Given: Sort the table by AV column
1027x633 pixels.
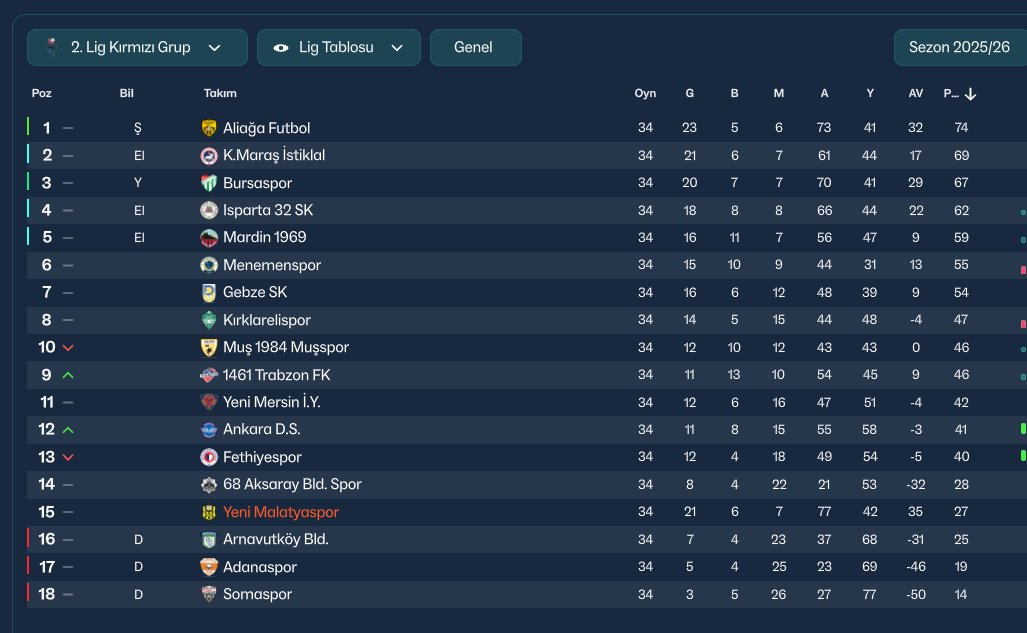Looking at the screenshot, I should pos(915,94).
